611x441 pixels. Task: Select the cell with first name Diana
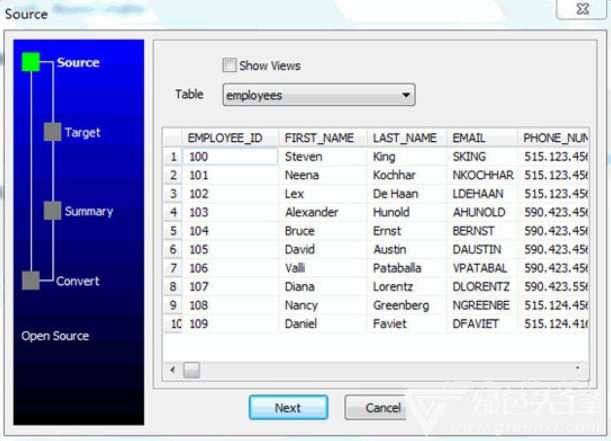coord(323,287)
